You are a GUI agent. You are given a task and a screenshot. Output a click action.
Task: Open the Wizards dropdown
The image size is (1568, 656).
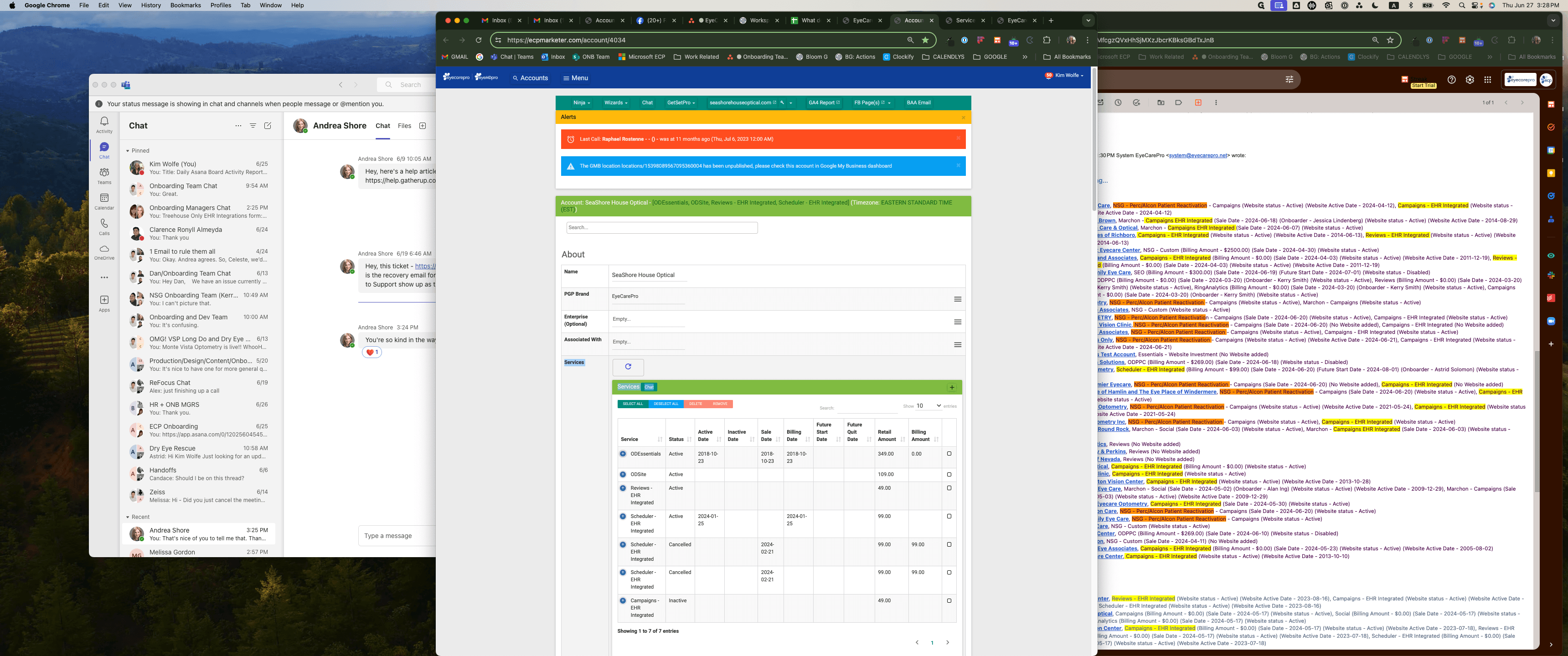click(x=615, y=103)
